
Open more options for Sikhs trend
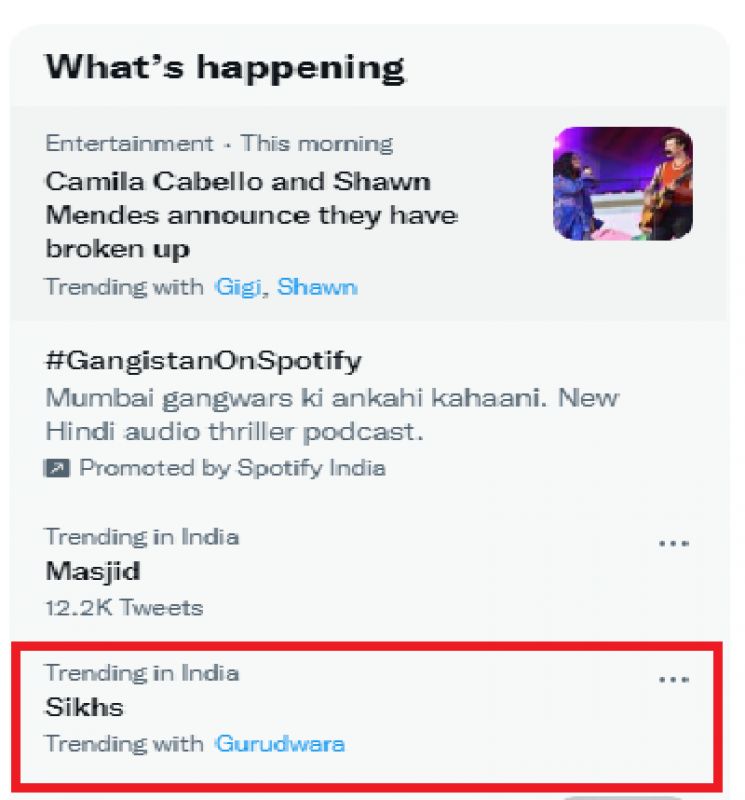(x=674, y=679)
